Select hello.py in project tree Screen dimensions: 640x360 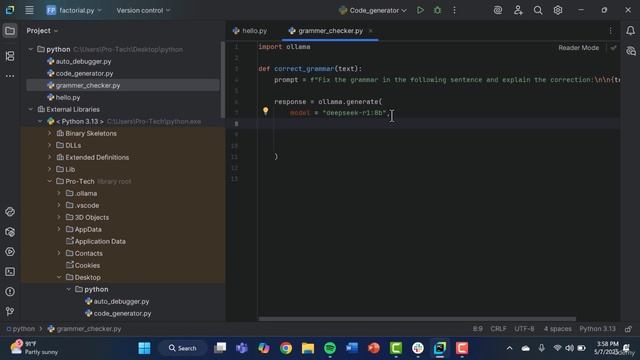coord(68,98)
